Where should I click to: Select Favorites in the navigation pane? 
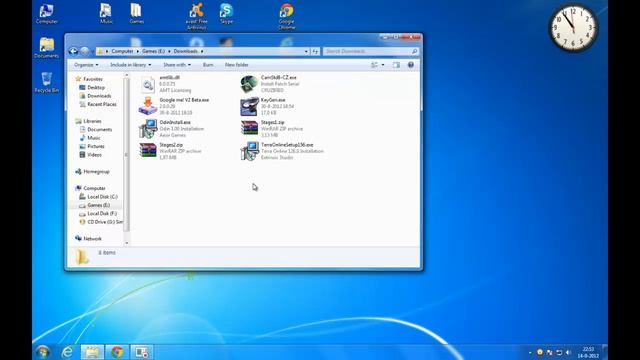[93, 79]
